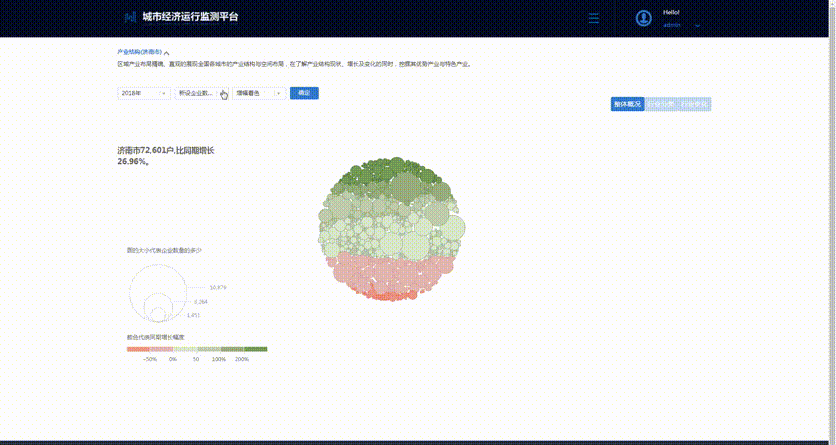
Task: Click the lightest green legend swatch
Action: [185, 349]
